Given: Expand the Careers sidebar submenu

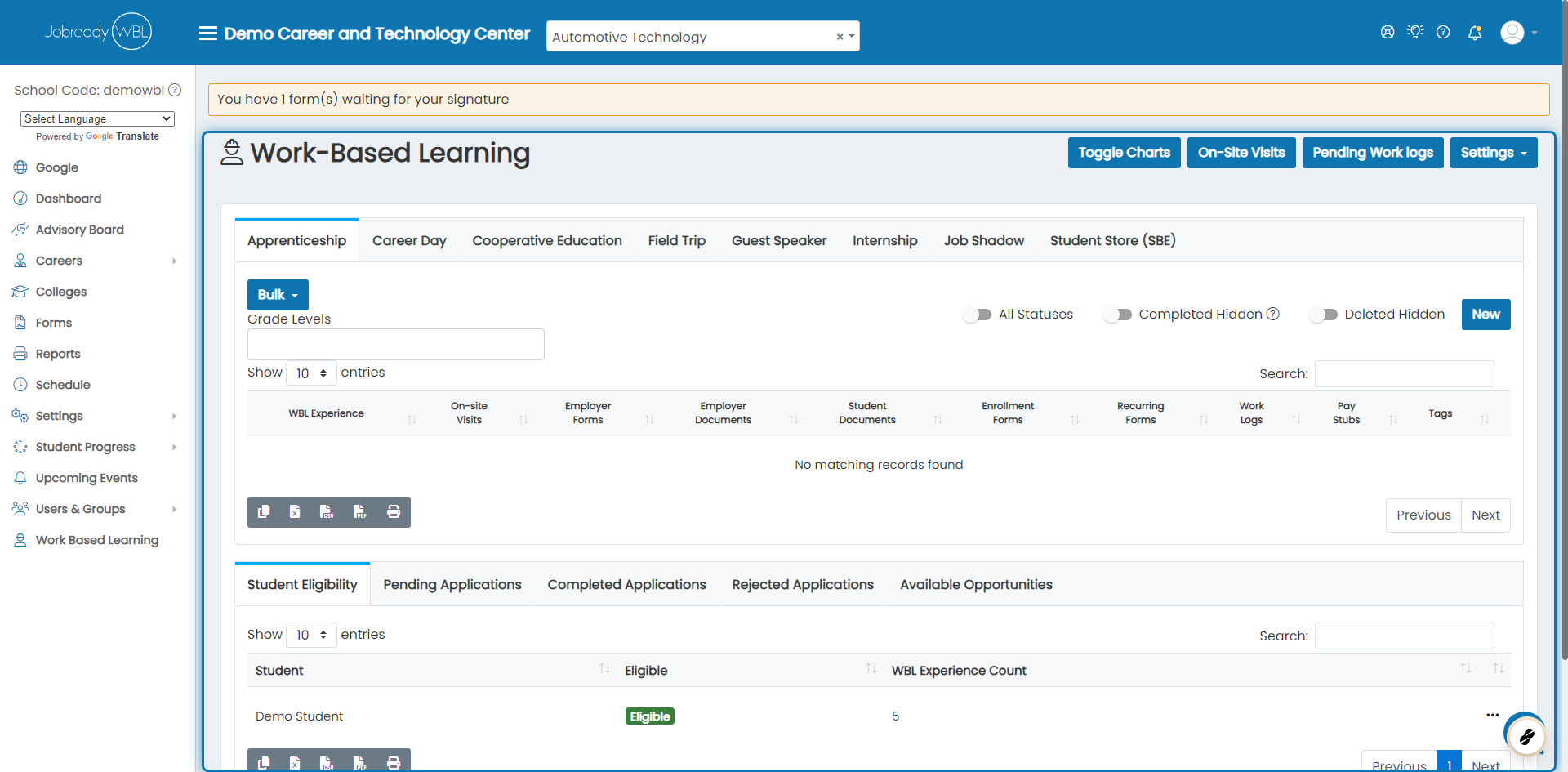Looking at the screenshot, I should click(x=175, y=261).
